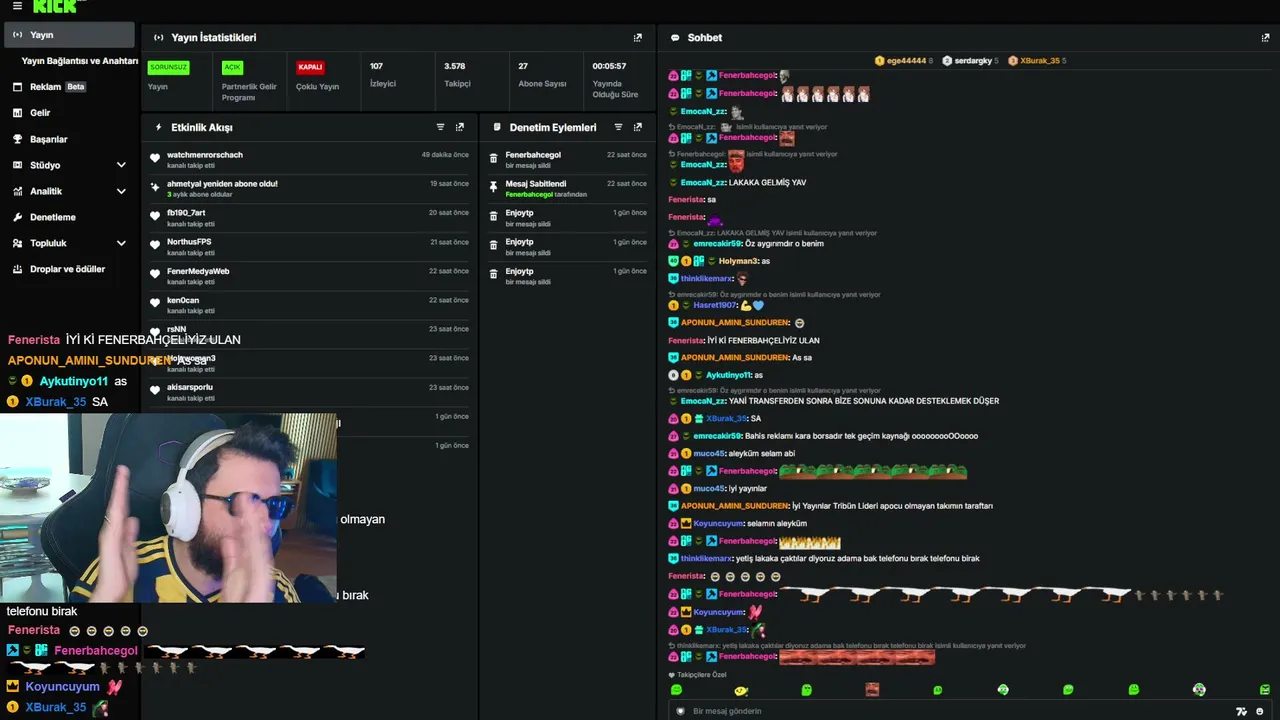Screen dimensions: 1280x720
Task: Click the Kick logo
Action: 54,6
